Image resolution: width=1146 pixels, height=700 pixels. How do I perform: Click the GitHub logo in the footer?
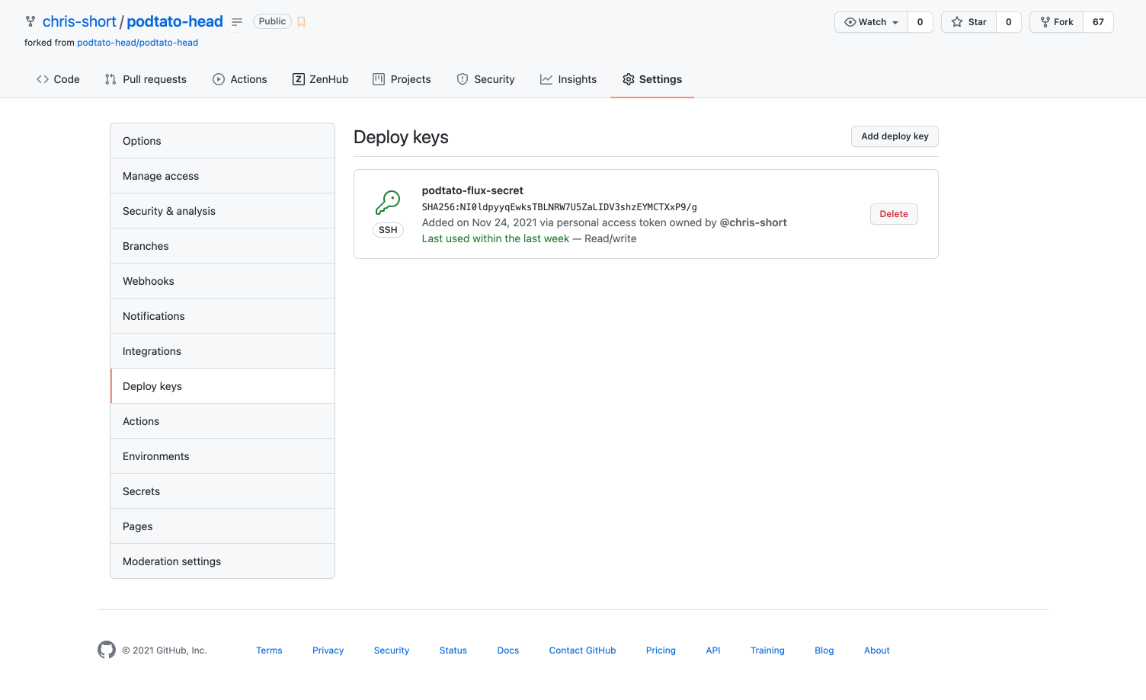106,650
